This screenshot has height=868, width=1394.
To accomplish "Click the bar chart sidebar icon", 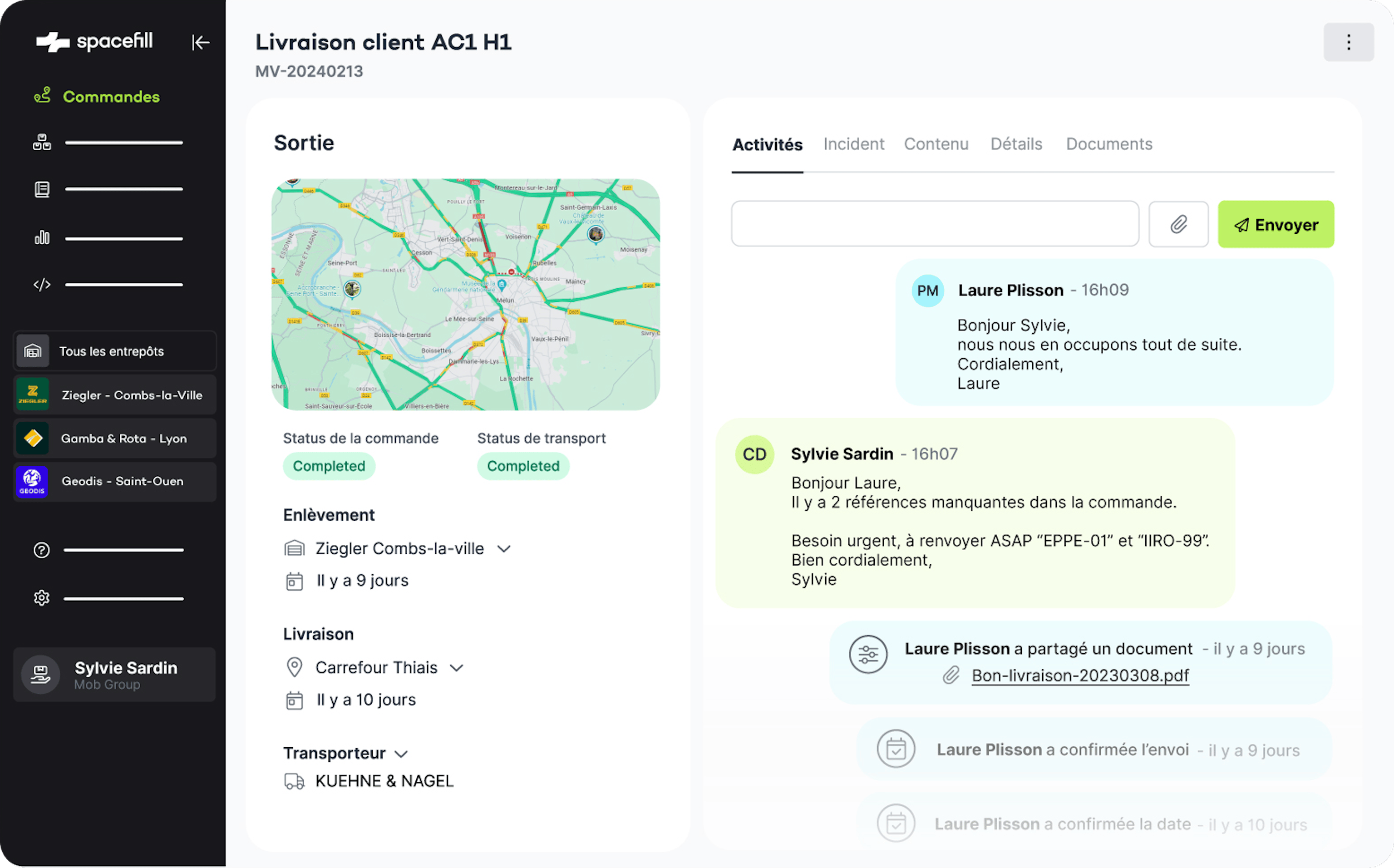I will [x=42, y=238].
